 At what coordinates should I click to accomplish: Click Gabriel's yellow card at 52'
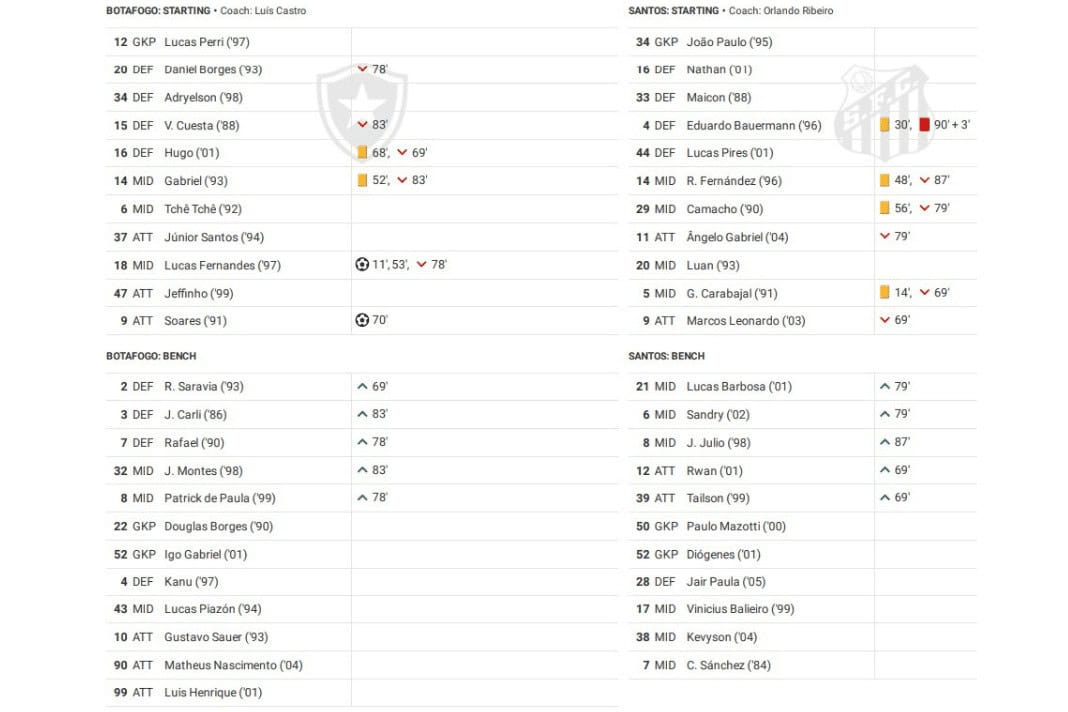(x=362, y=181)
